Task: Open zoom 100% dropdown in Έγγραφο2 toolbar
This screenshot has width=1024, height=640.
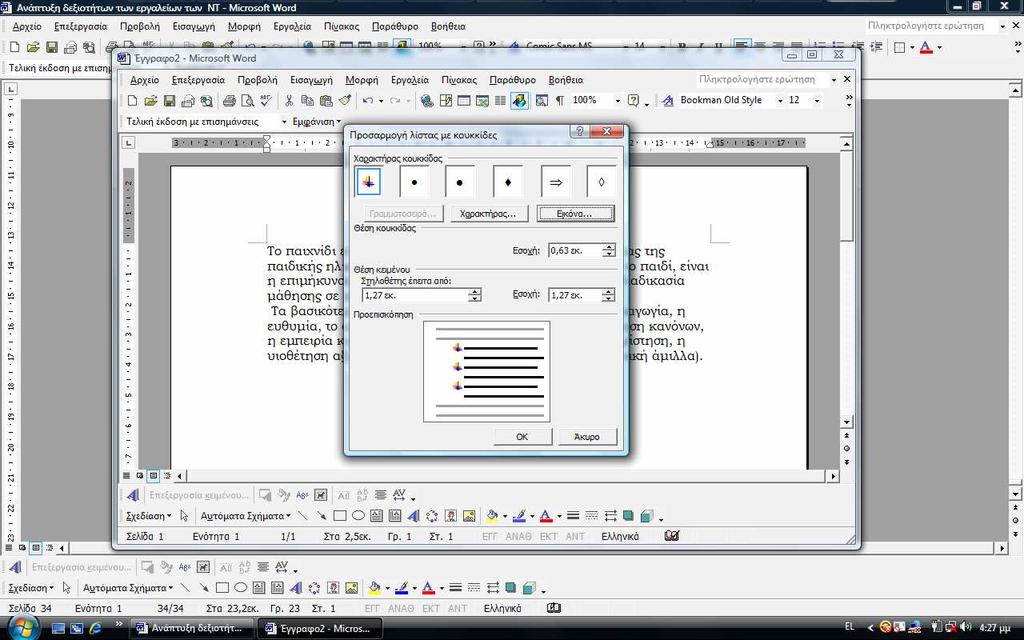Action: (616, 101)
